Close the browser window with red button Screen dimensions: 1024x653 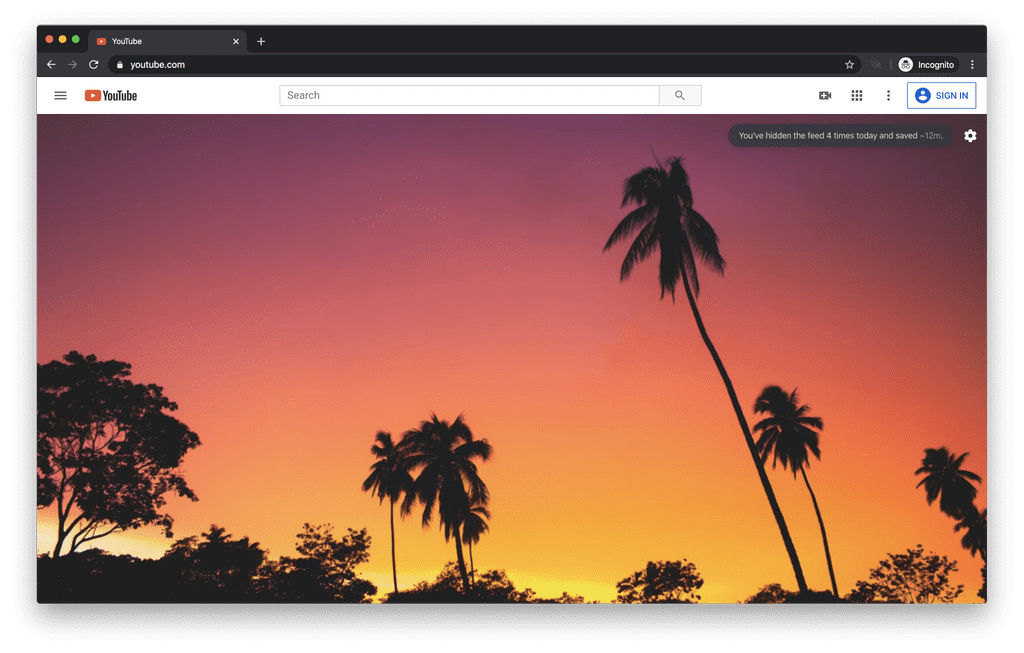[x=49, y=39]
